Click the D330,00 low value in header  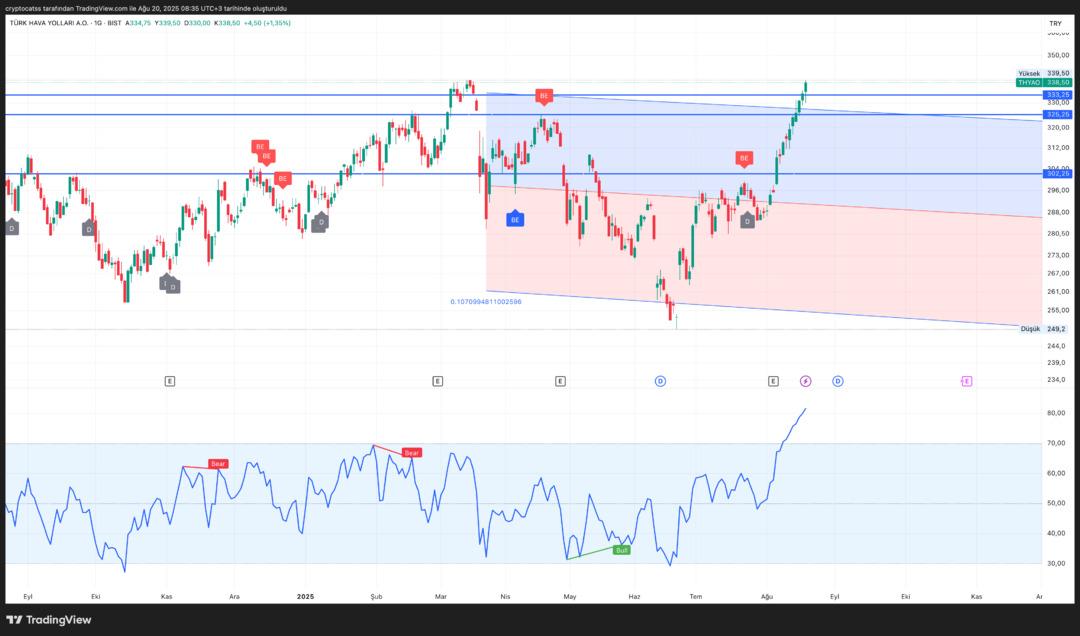tap(197, 23)
